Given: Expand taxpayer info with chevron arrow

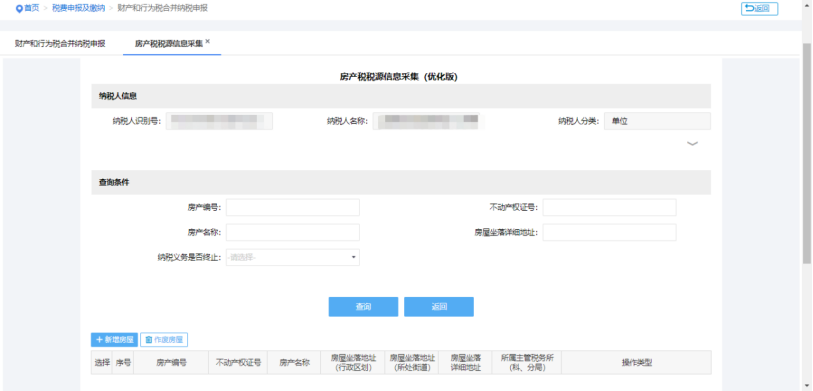Looking at the screenshot, I should pos(692,144).
